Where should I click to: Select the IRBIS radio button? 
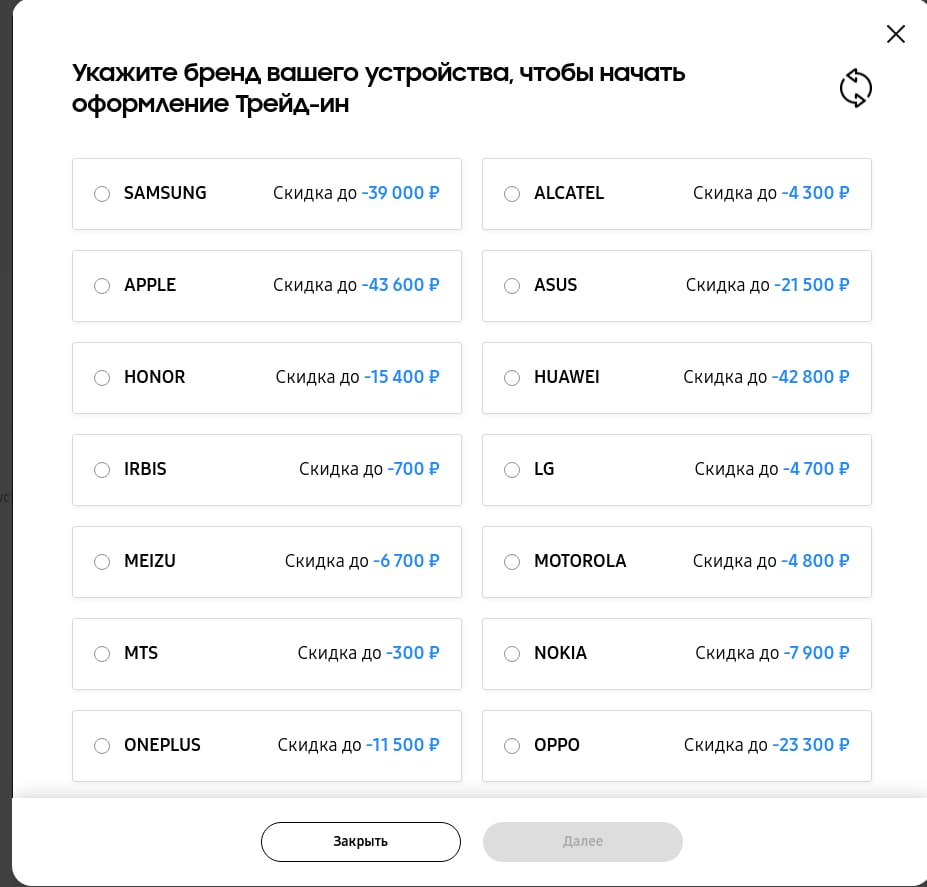point(102,470)
